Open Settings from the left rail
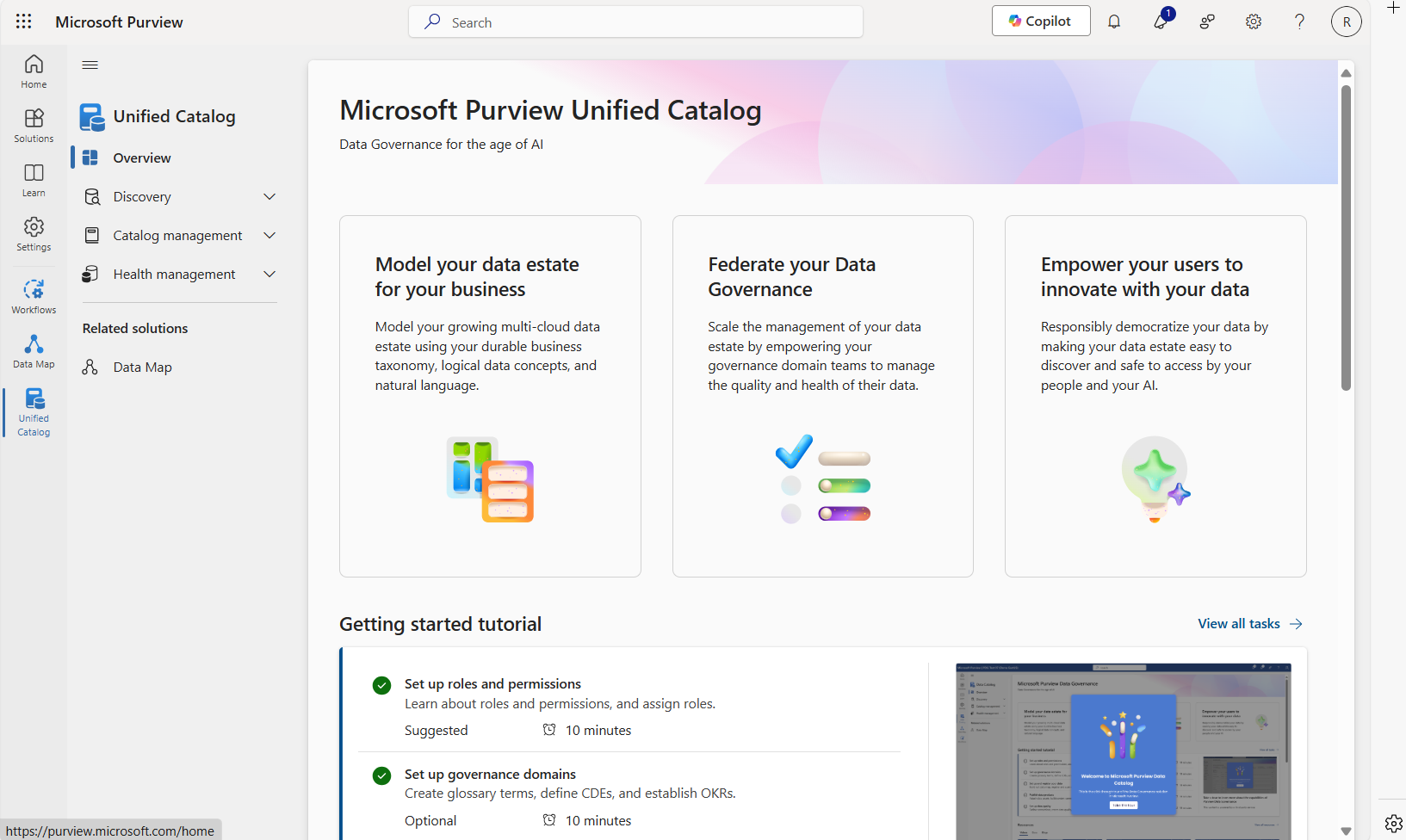Screen dimensions: 1406x840 coord(33,233)
